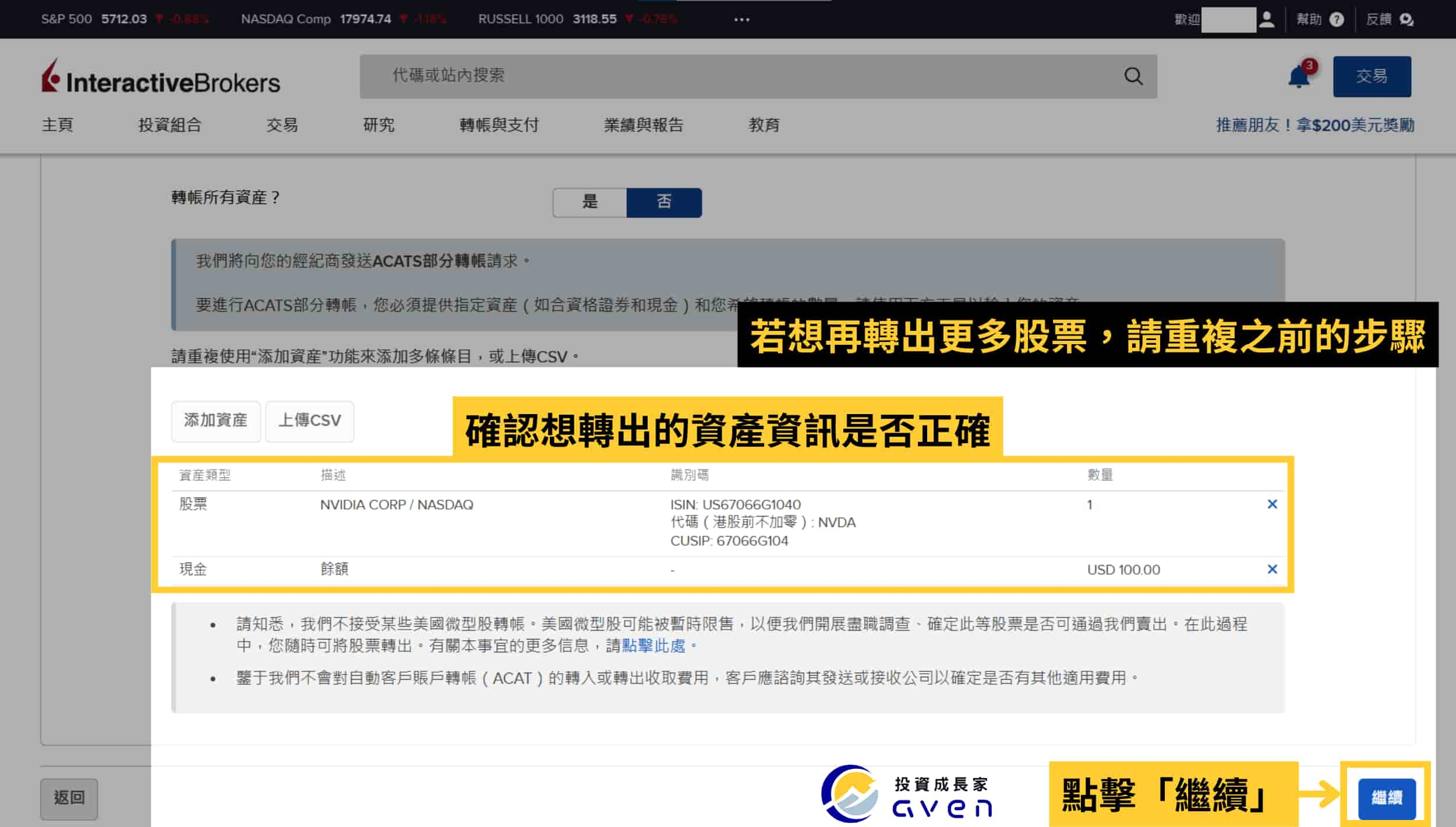Open the 幫助 help question icon
The width and height of the screenshot is (1456, 827).
pos(1337,19)
